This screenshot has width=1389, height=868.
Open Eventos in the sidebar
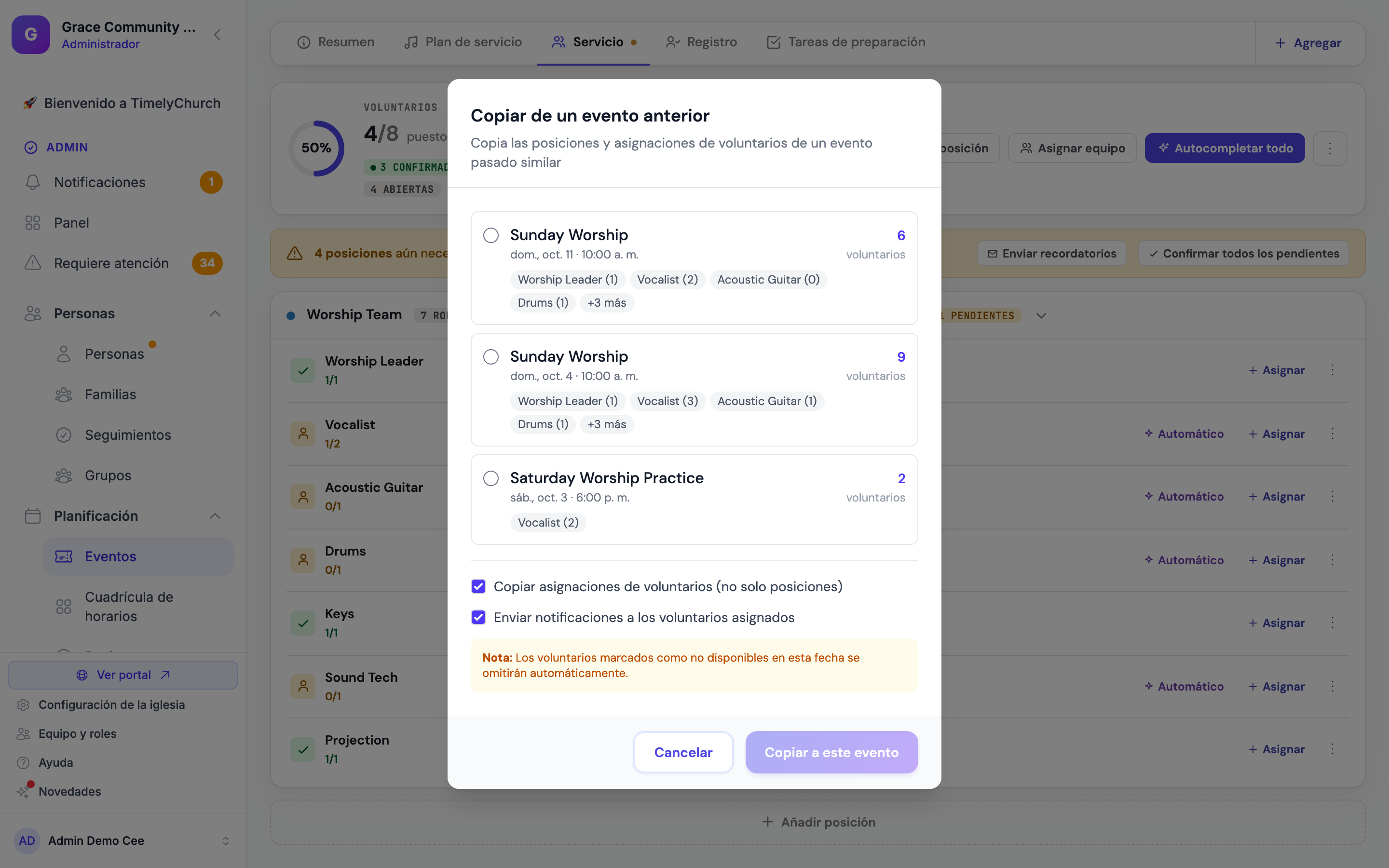[x=138, y=556]
